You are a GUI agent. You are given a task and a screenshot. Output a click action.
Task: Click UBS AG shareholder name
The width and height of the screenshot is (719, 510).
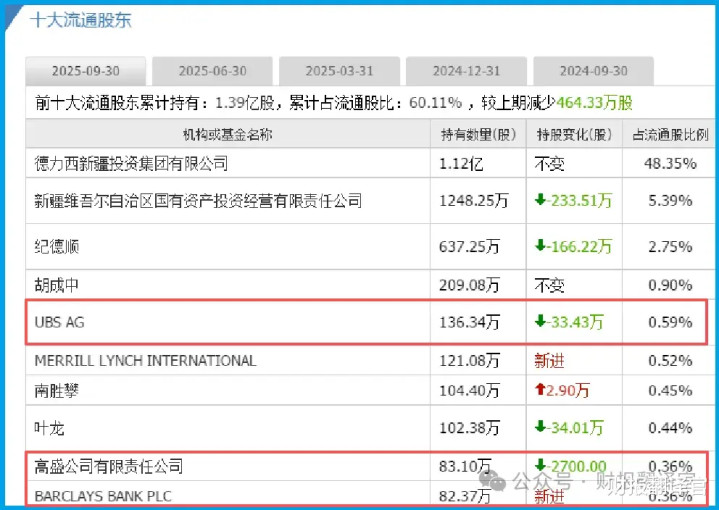click(60, 322)
